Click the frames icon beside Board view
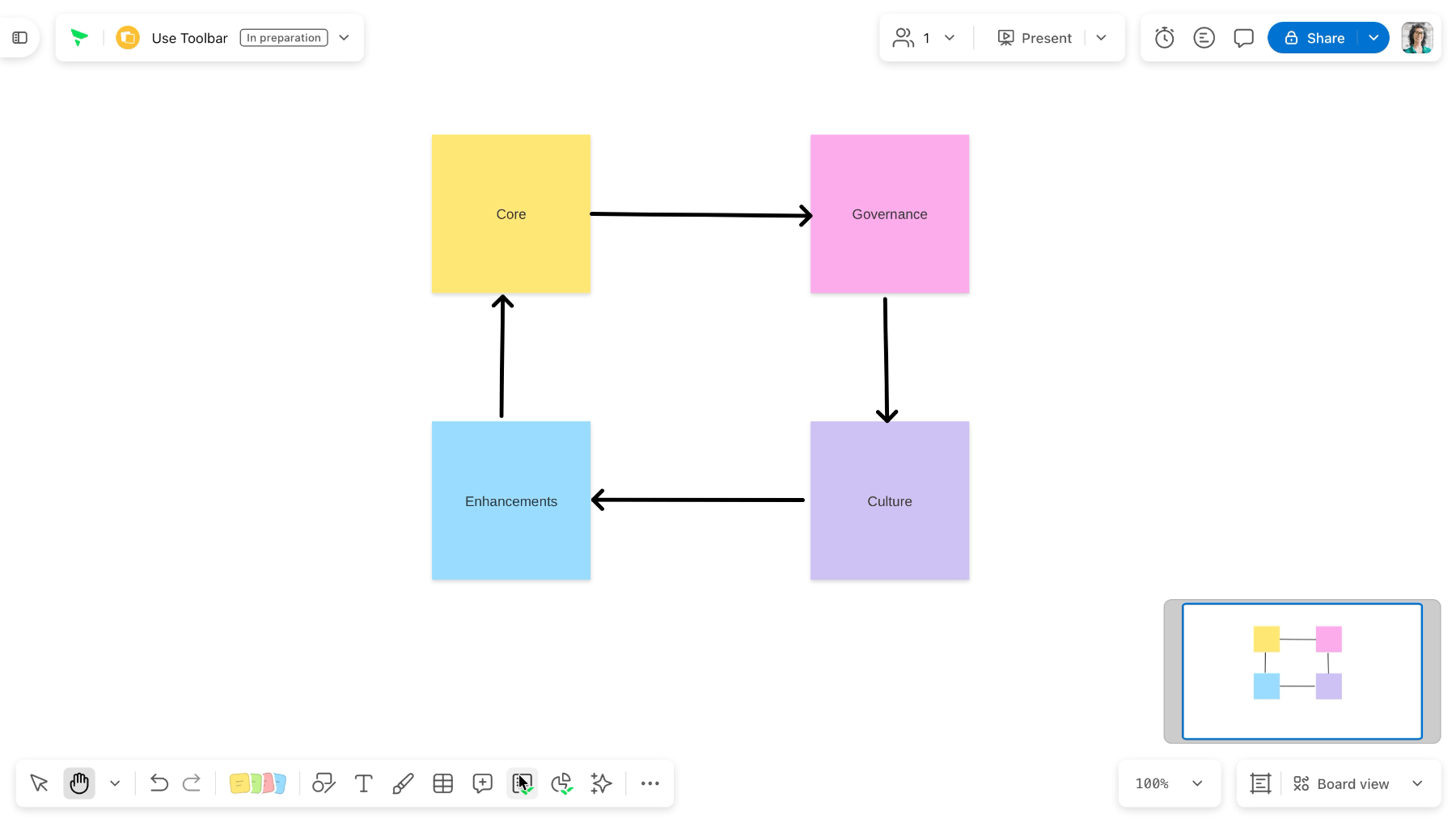1456x823 pixels. click(x=1260, y=783)
